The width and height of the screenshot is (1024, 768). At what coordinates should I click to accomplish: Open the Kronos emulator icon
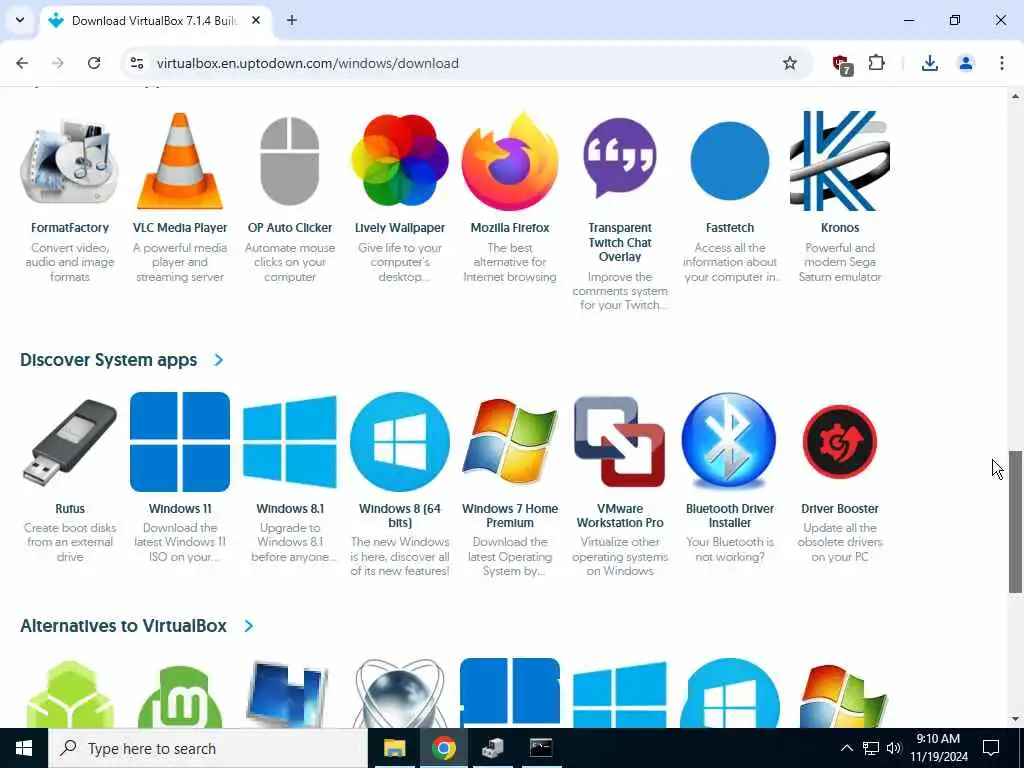[840, 161]
